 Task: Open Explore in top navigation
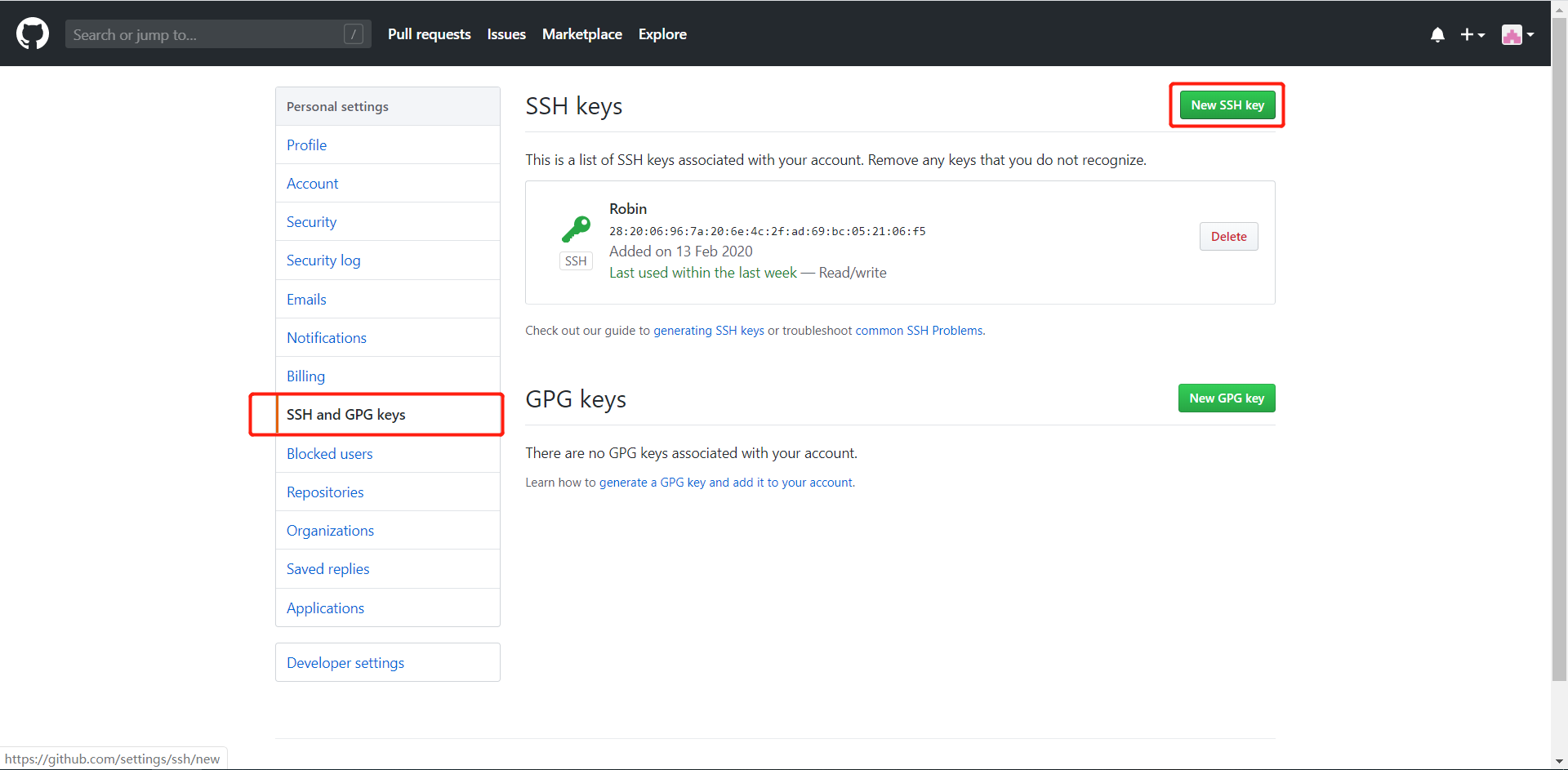pyautogui.click(x=662, y=34)
